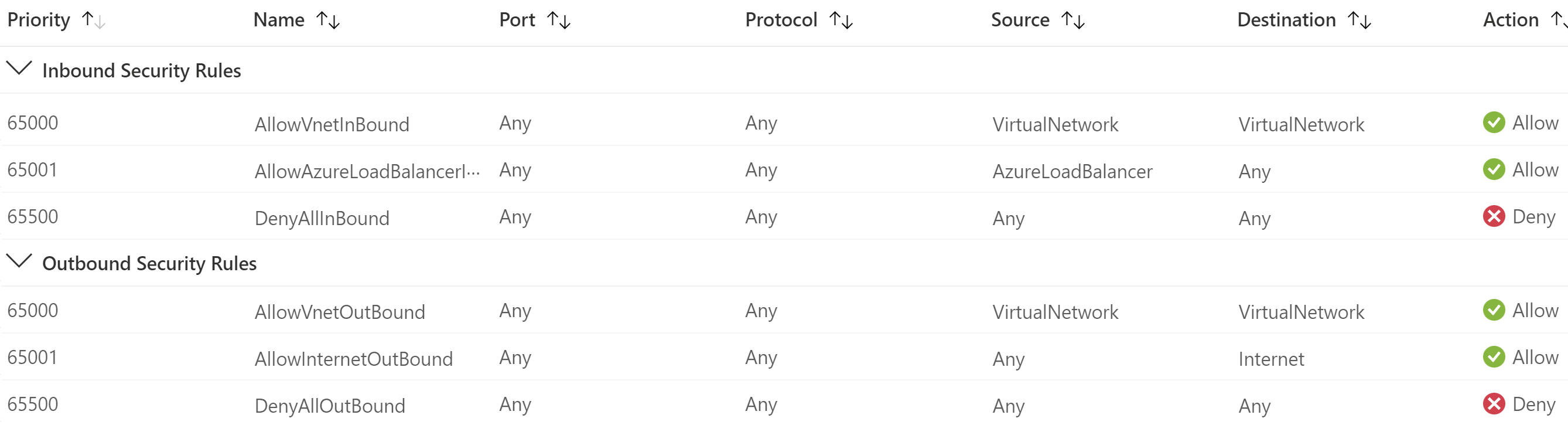Image resolution: width=1568 pixels, height=425 pixels.
Task: Select the DenyAllInBound rule name
Action: 322,219
